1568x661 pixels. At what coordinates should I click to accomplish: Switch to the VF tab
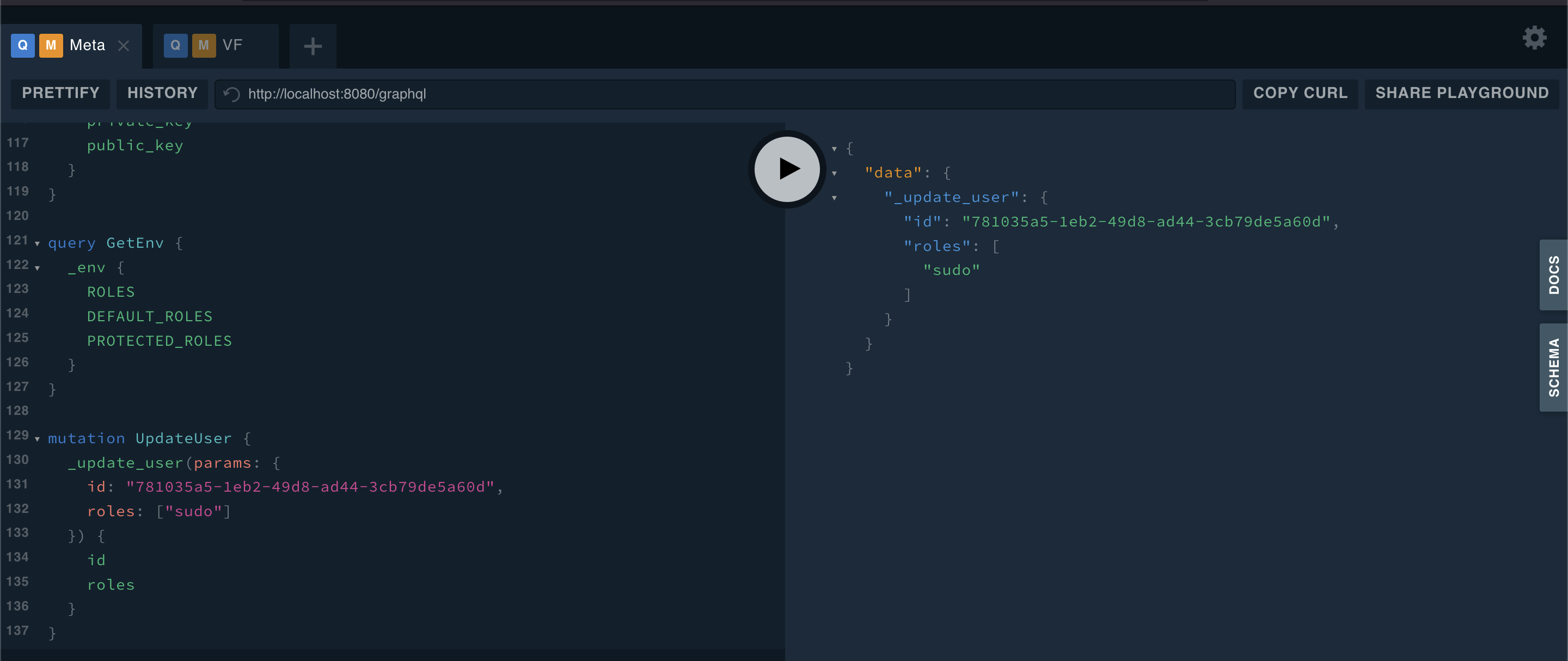(x=232, y=45)
